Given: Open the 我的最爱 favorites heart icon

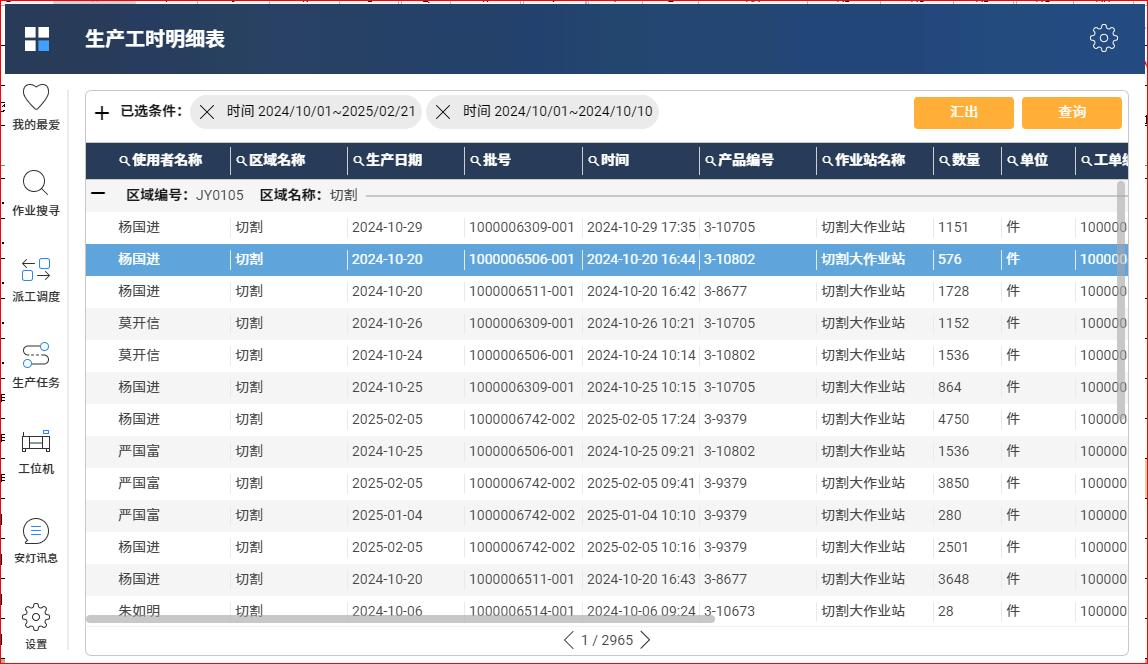Looking at the screenshot, I should pos(36,98).
